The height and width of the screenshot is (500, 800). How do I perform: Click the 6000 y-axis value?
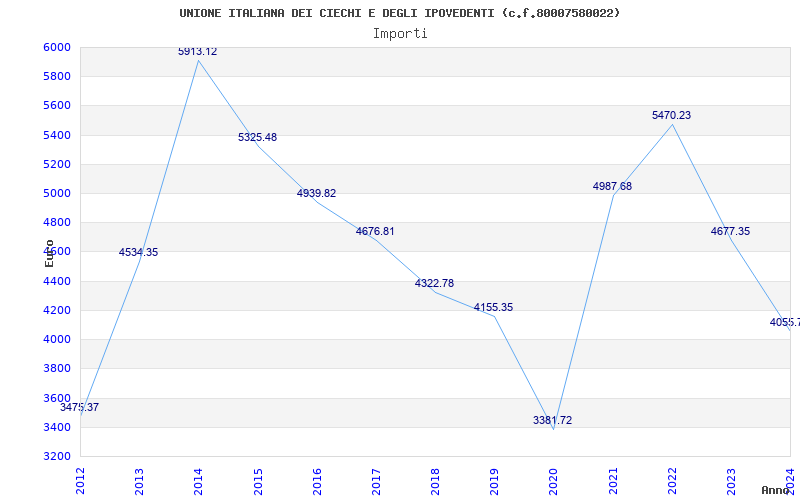(x=57, y=47)
